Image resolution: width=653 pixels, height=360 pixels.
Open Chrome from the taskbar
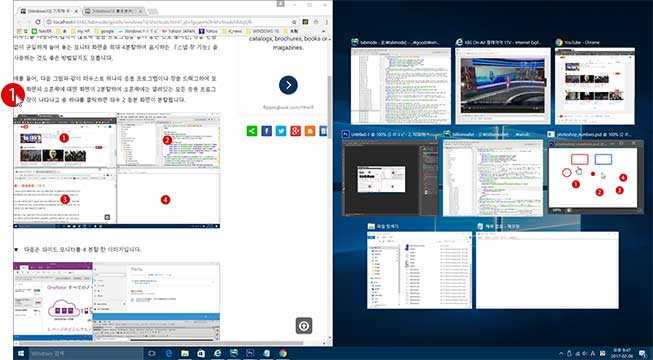283,353
